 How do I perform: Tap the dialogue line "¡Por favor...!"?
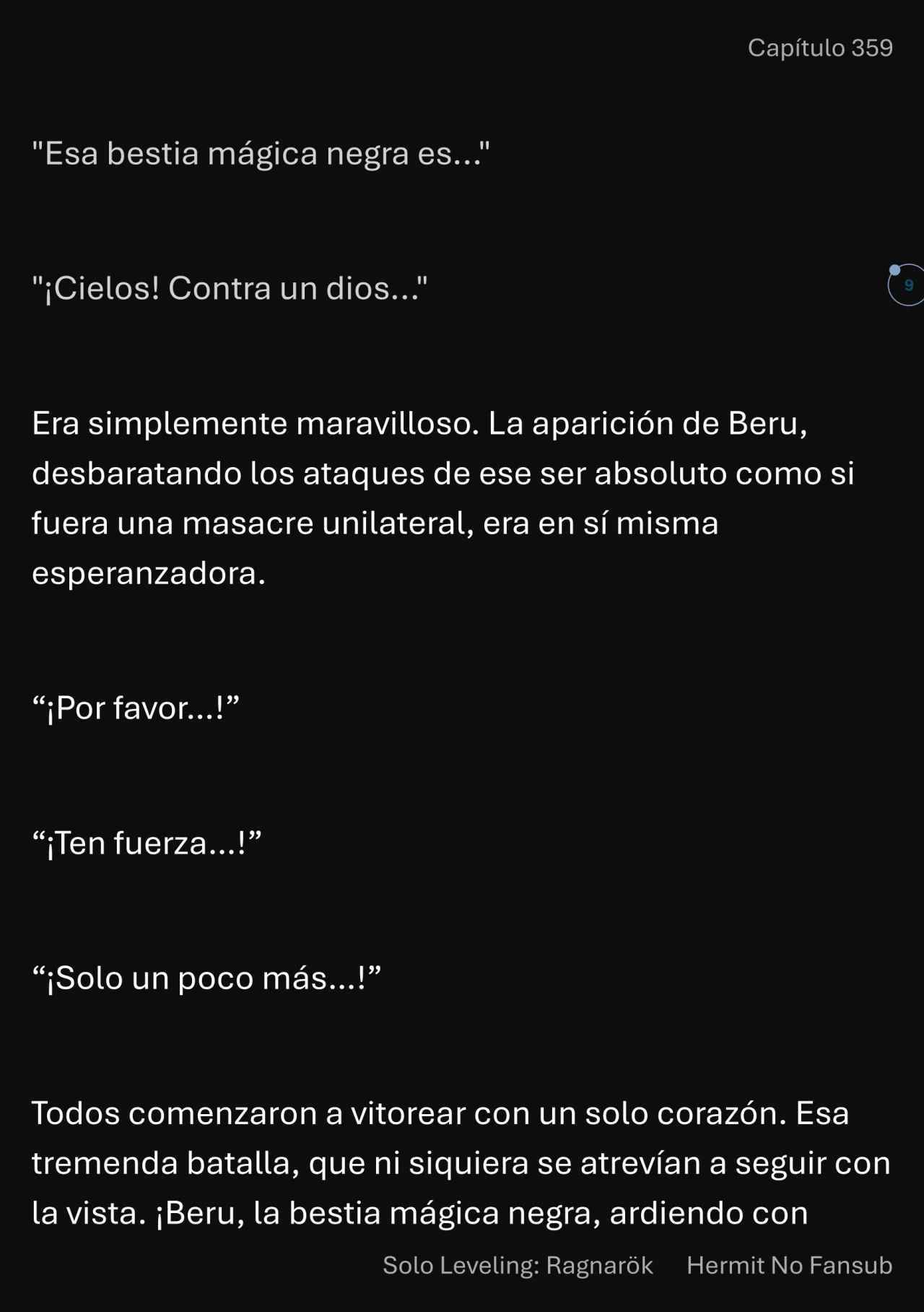135,708
